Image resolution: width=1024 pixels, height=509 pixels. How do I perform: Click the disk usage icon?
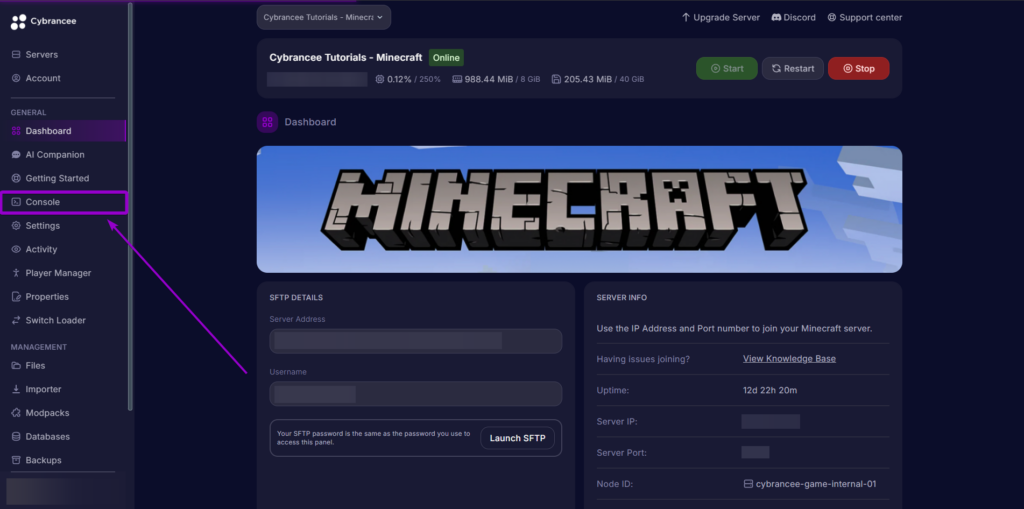click(x=556, y=79)
